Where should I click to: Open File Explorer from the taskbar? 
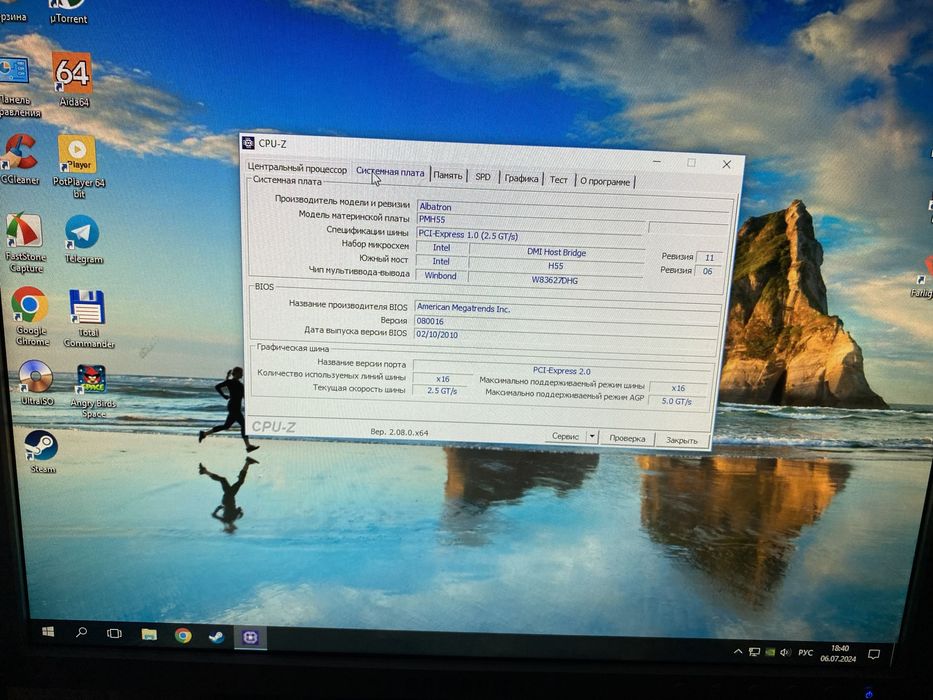click(x=149, y=635)
